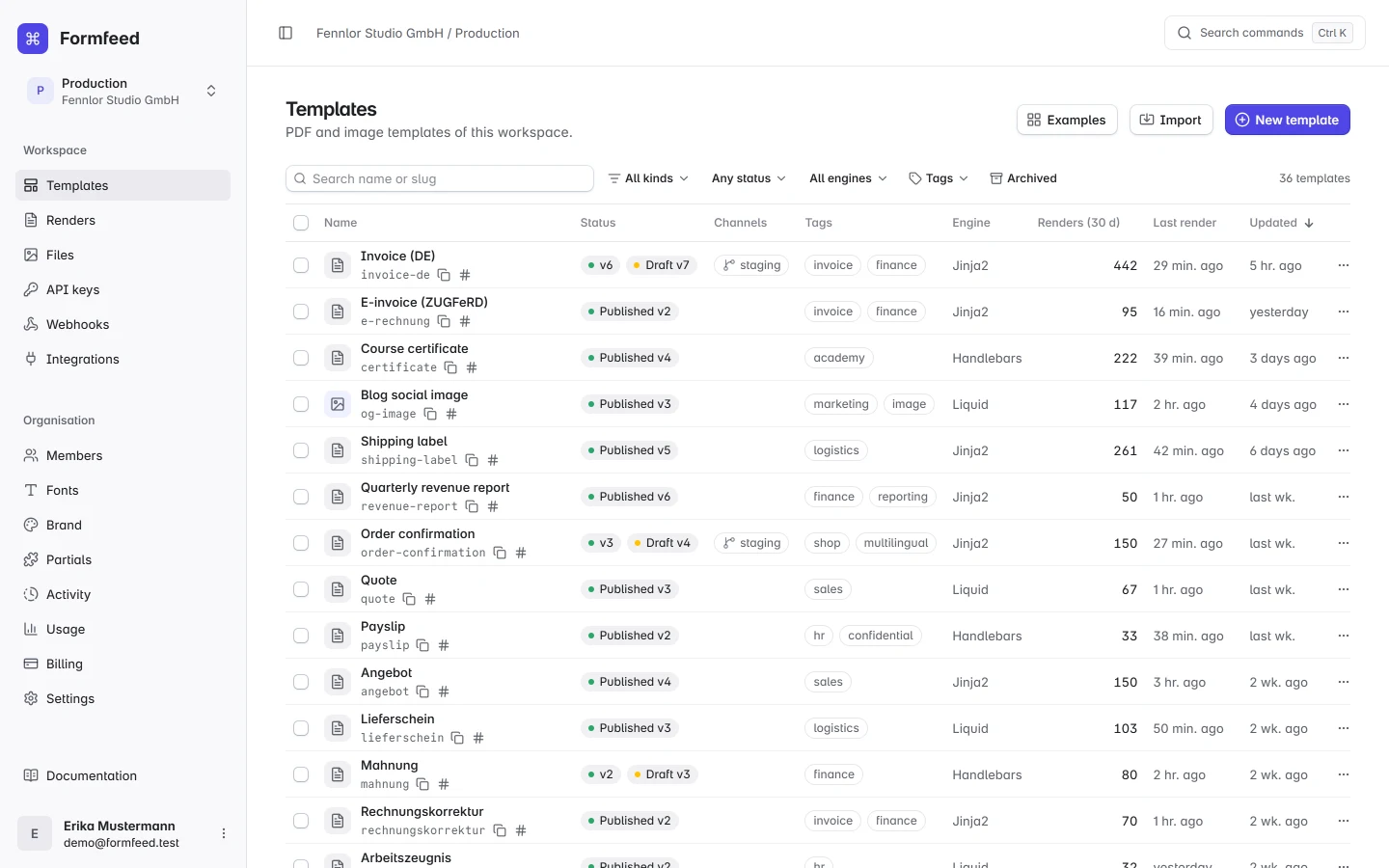Click the Blog social image type icon
This screenshot has height=868, width=1389.
point(338,404)
